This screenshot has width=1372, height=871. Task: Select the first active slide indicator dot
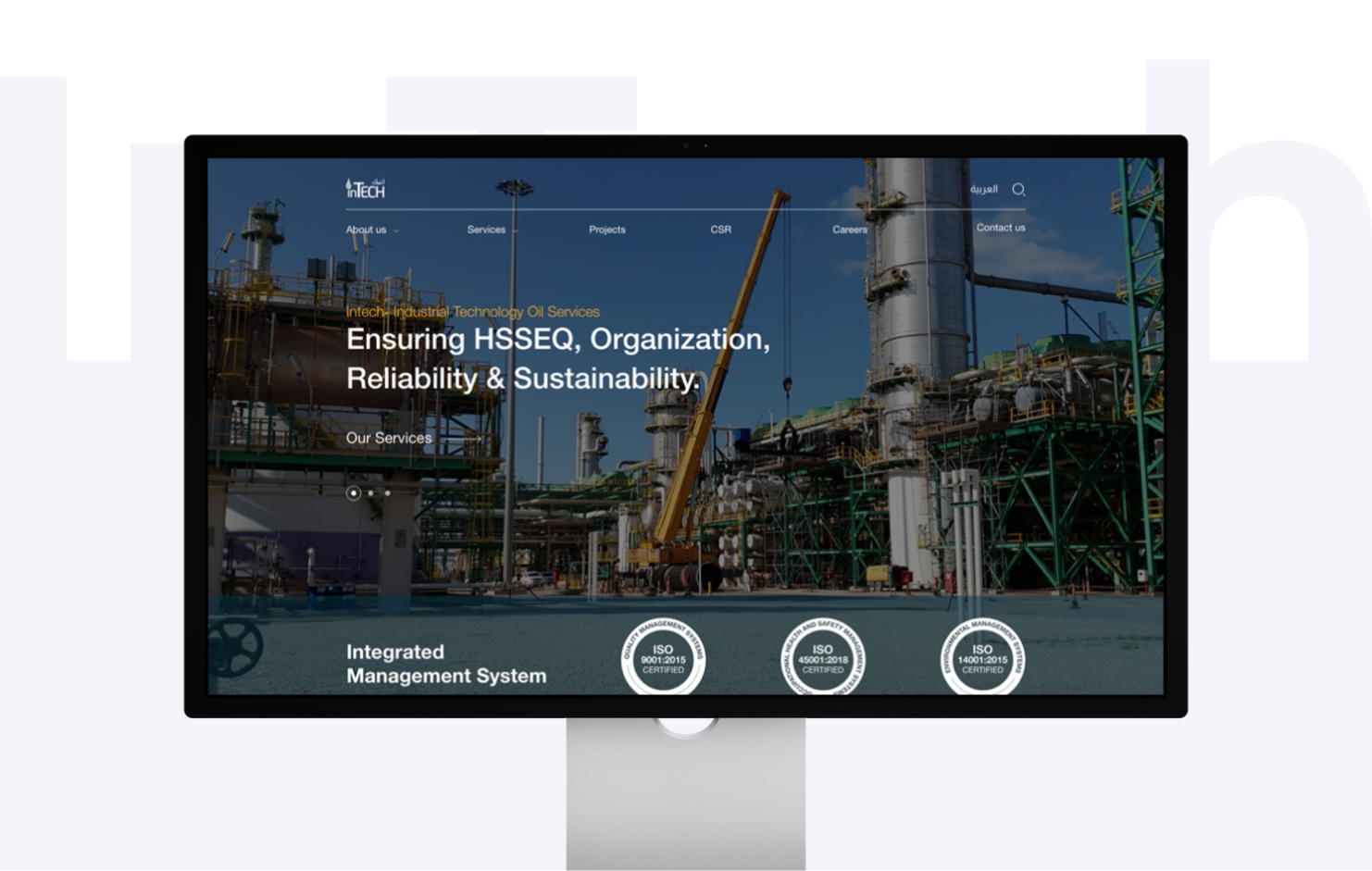click(353, 493)
